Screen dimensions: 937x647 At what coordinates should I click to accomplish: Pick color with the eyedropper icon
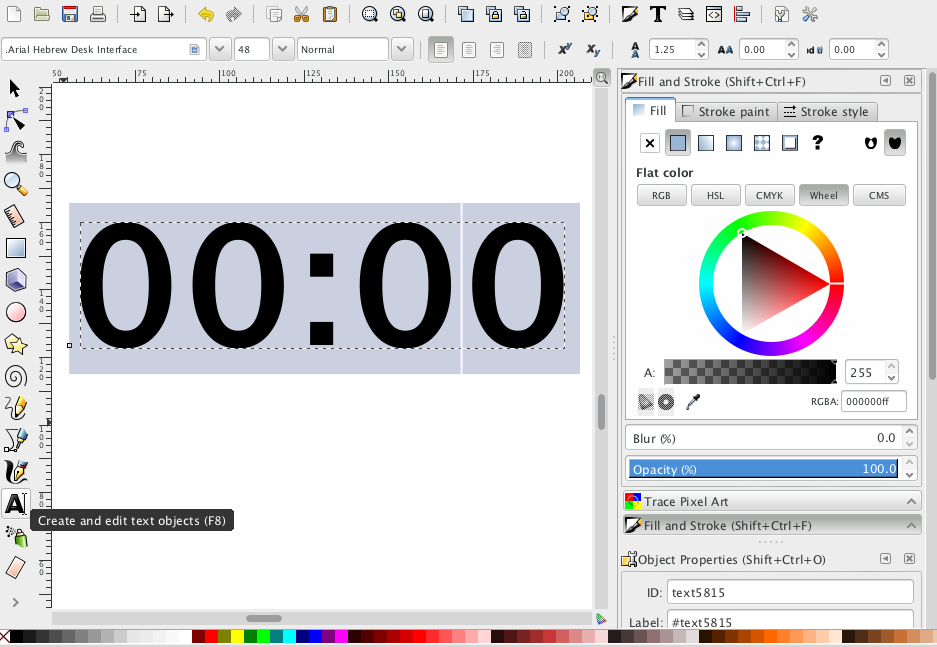point(693,402)
